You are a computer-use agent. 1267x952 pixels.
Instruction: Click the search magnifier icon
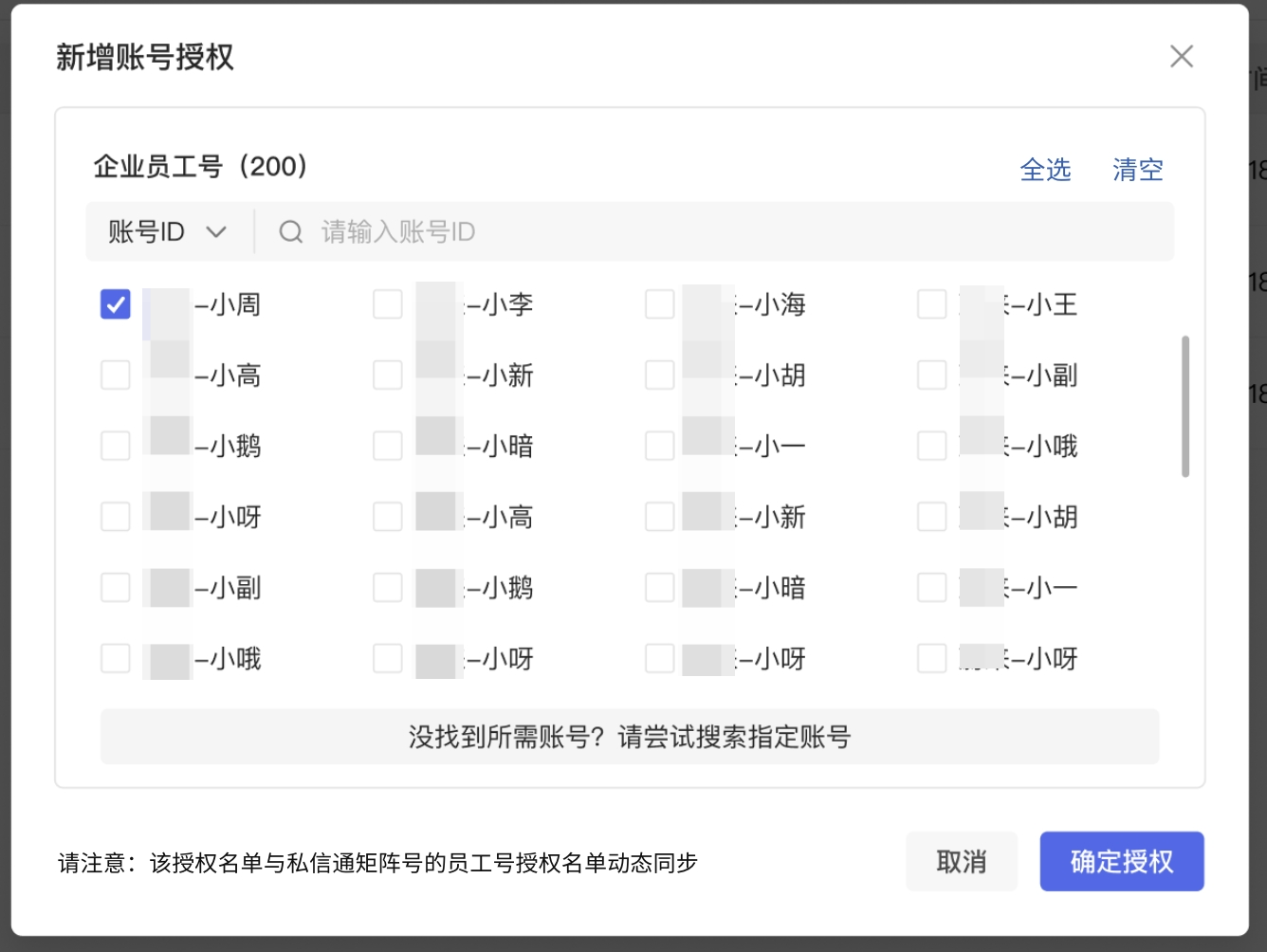(290, 231)
